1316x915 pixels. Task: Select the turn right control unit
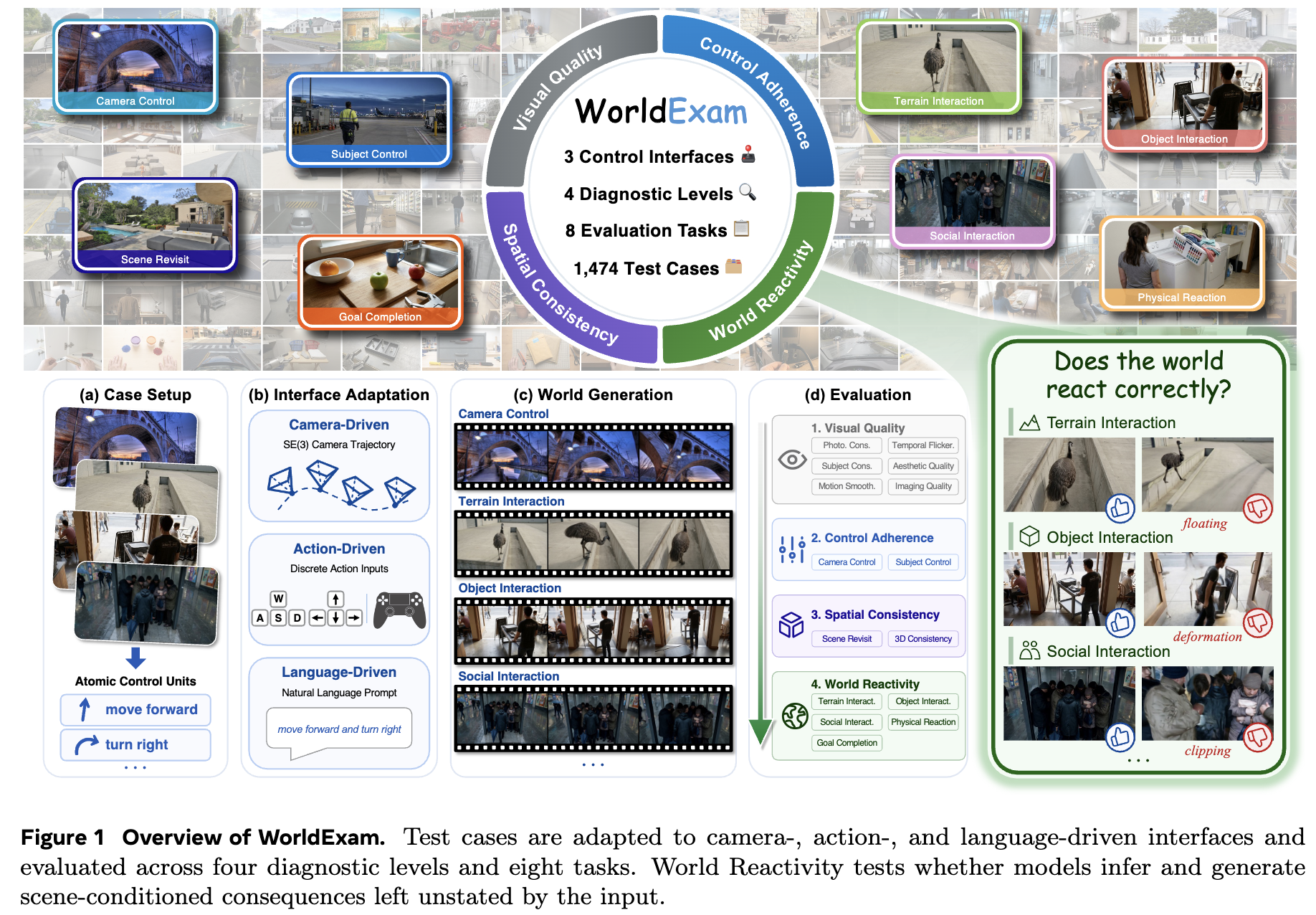tap(135, 744)
